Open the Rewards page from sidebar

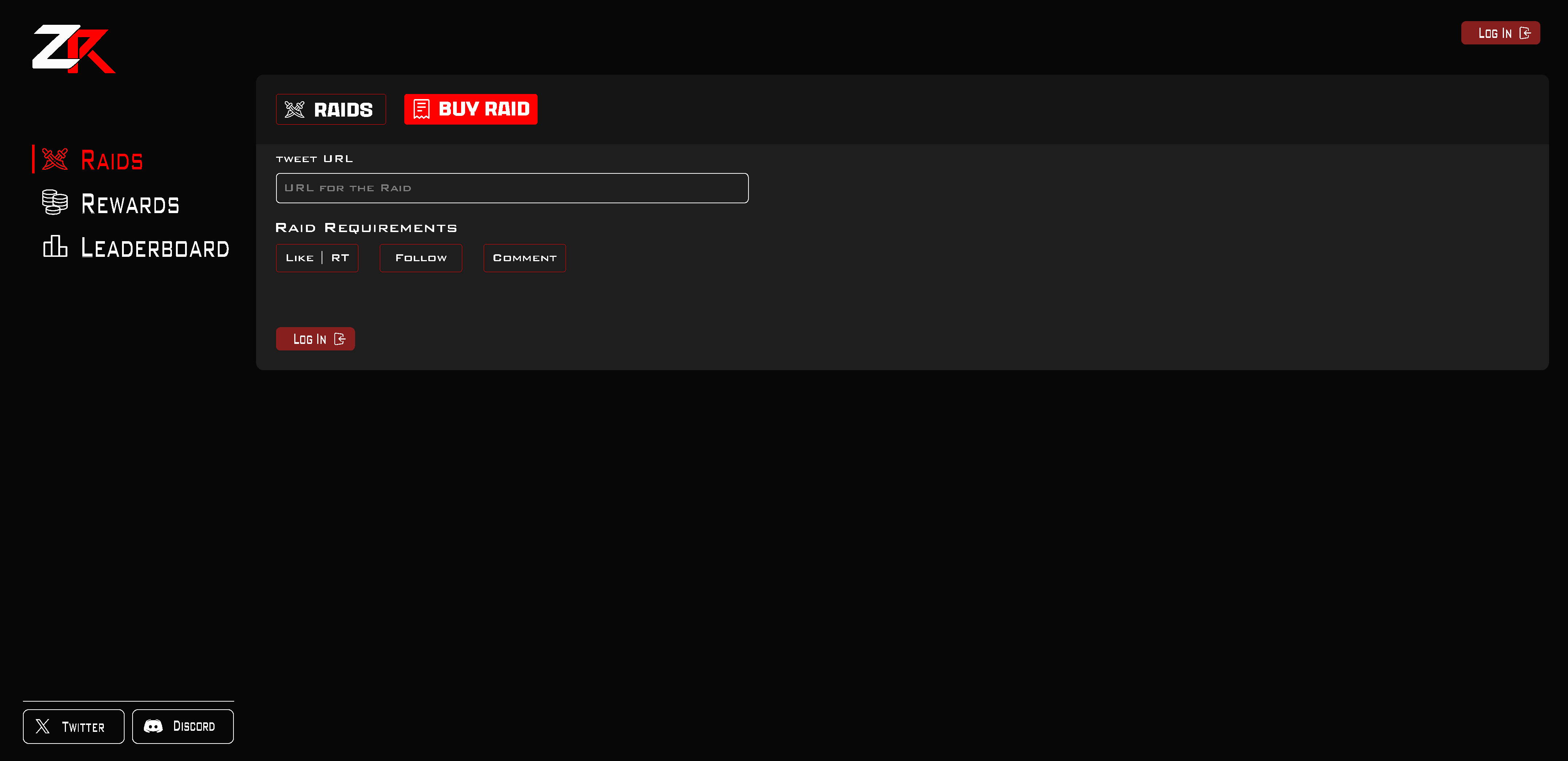pyautogui.click(x=130, y=204)
